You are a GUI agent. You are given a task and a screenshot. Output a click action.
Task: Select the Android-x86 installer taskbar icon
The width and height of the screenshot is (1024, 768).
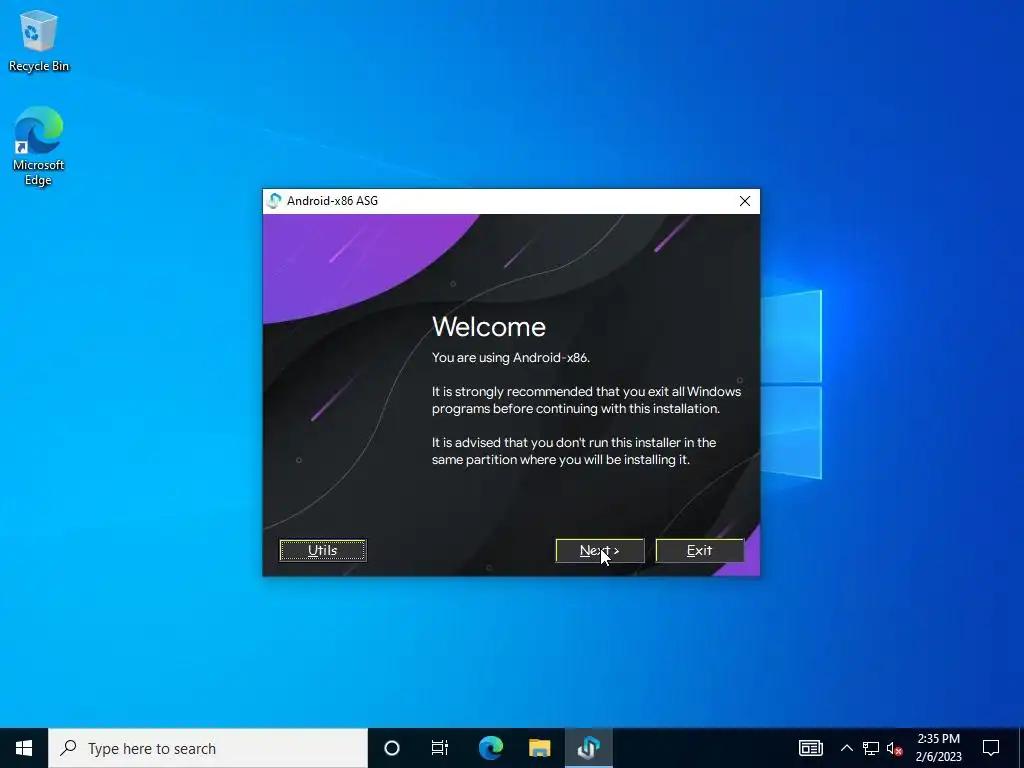(x=588, y=748)
